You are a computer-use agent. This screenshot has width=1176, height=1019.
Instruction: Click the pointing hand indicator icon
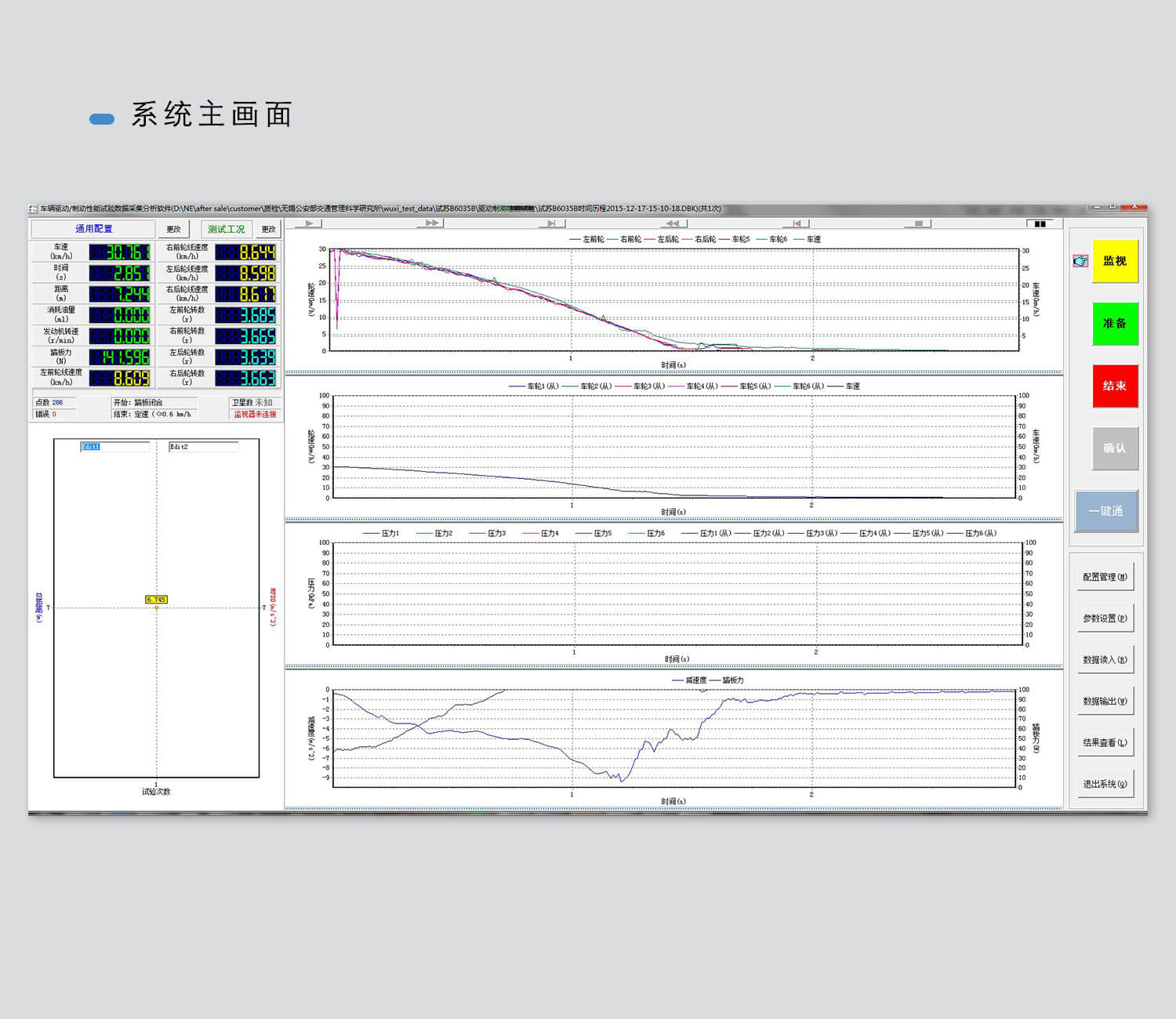point(1080,261)
